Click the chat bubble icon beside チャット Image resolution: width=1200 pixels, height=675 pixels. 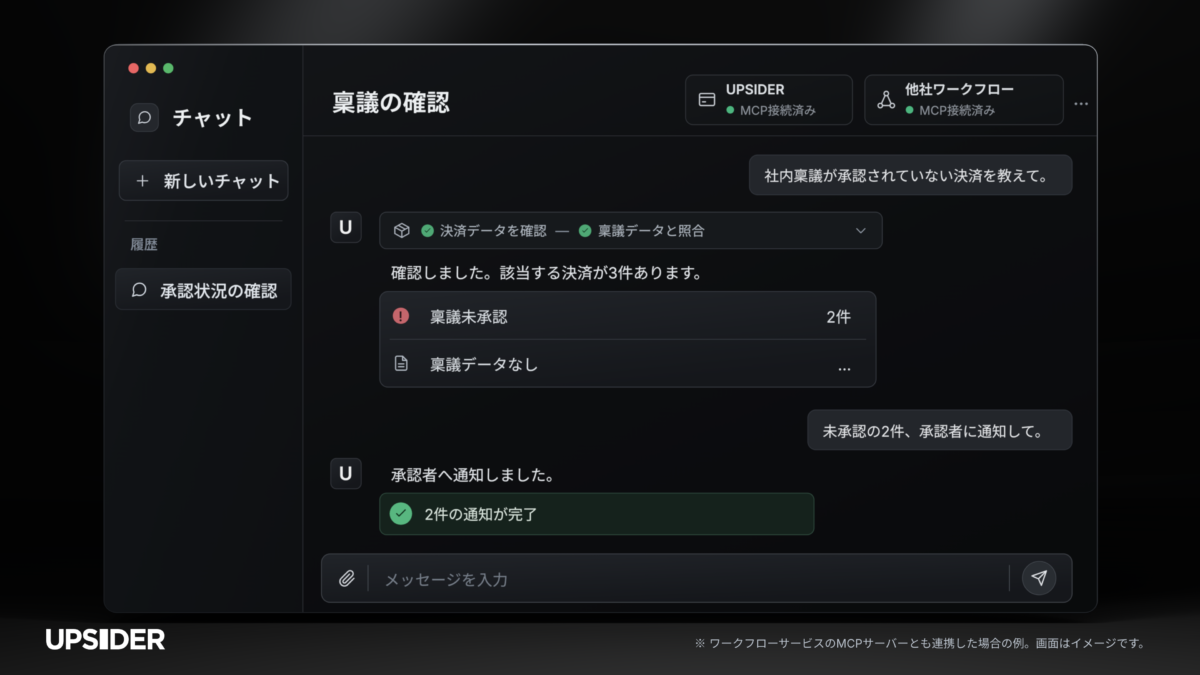(x=144, y=117)
